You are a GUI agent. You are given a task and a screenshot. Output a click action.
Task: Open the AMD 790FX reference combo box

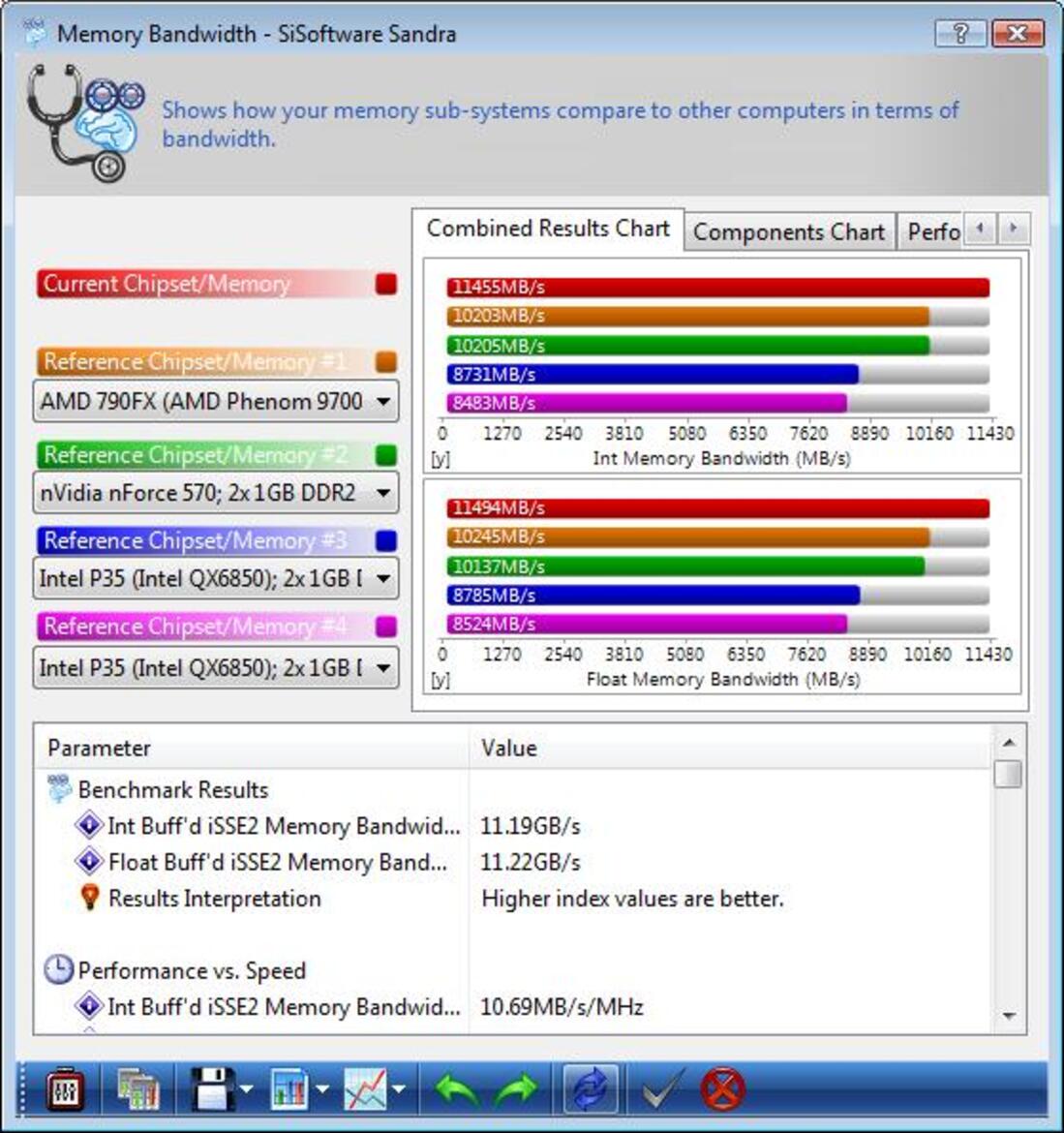pos(215,401)
